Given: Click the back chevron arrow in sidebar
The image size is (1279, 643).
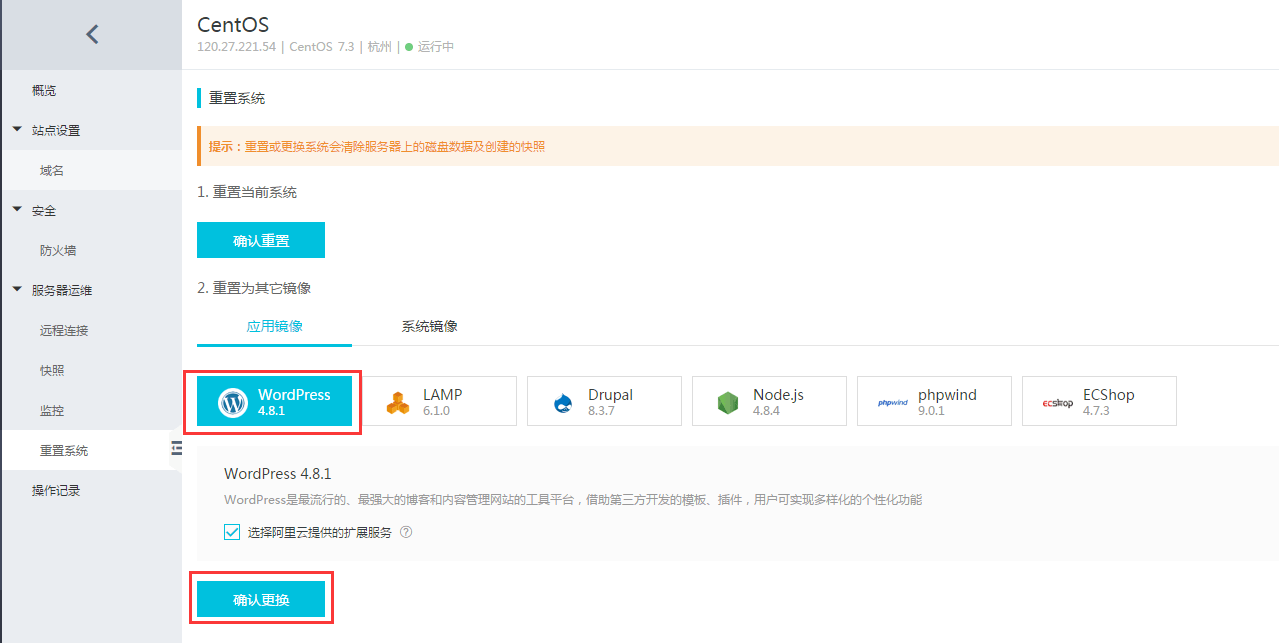Looking at the screenshot, I should pyautogui.click(x=92, y=34).
